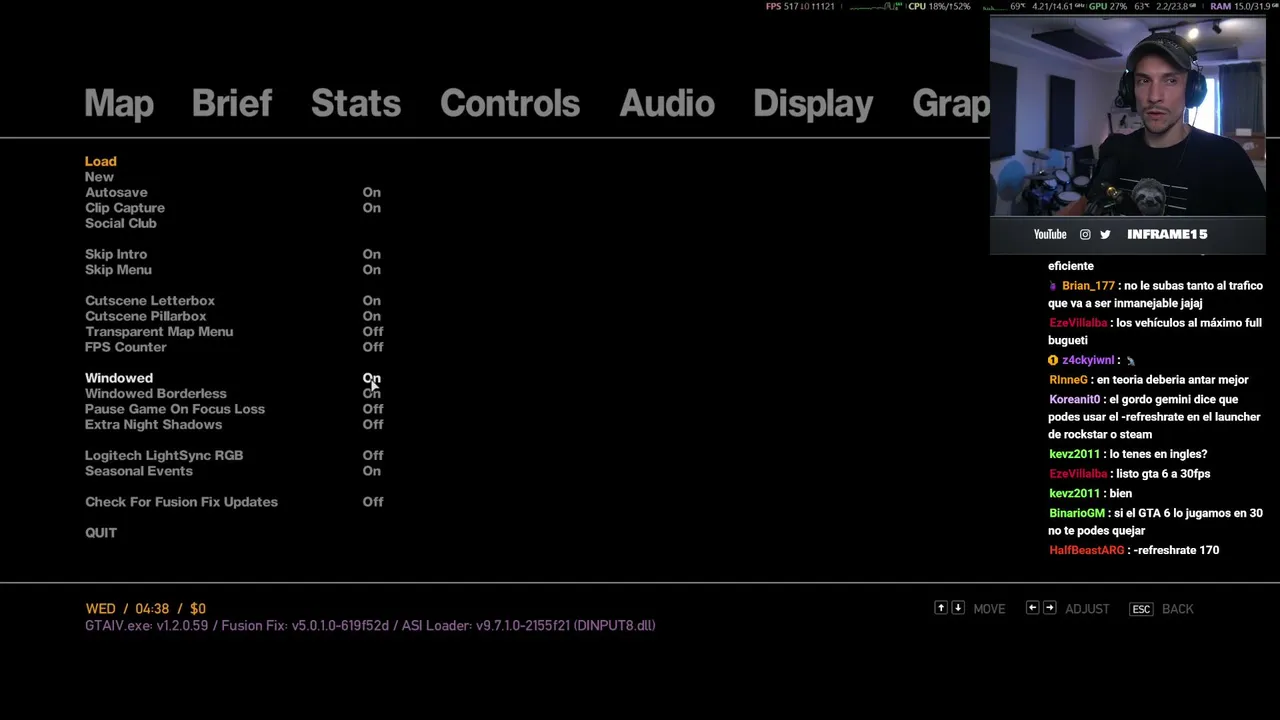Click the CPU usage readout
This screenshot has width=1280, height=720.
pyautogui.click(x=939, y=7)
